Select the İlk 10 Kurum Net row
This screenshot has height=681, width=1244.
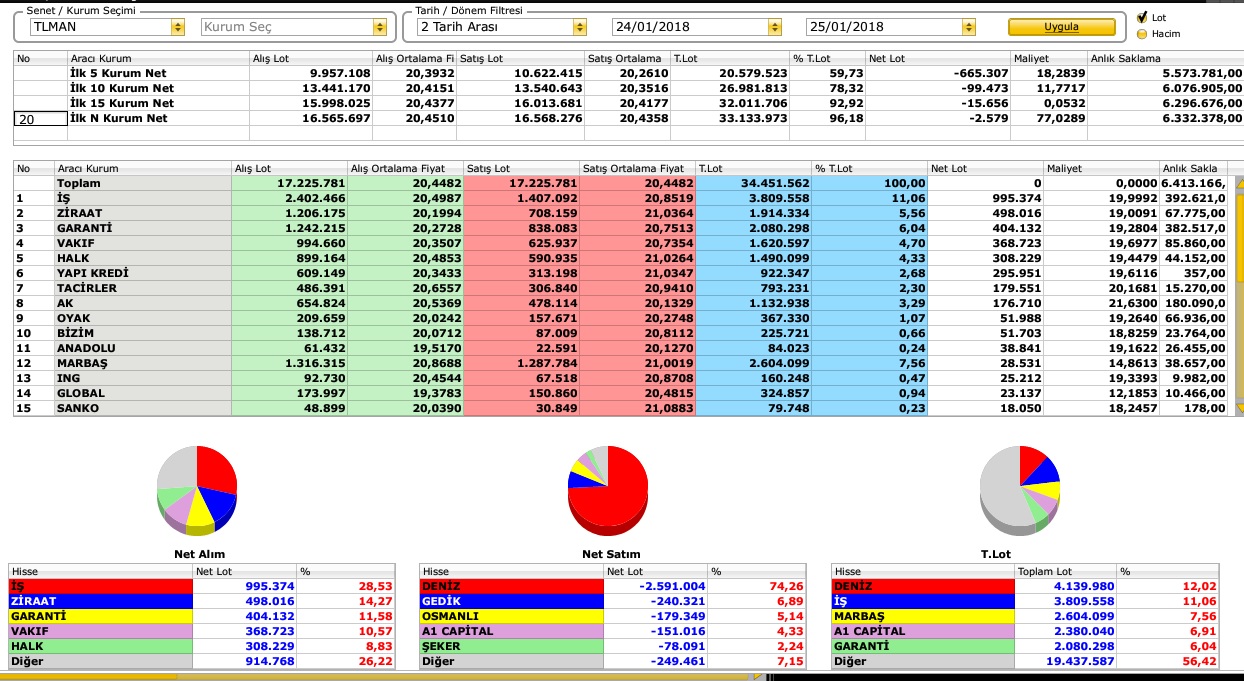(x=628, y=88)
